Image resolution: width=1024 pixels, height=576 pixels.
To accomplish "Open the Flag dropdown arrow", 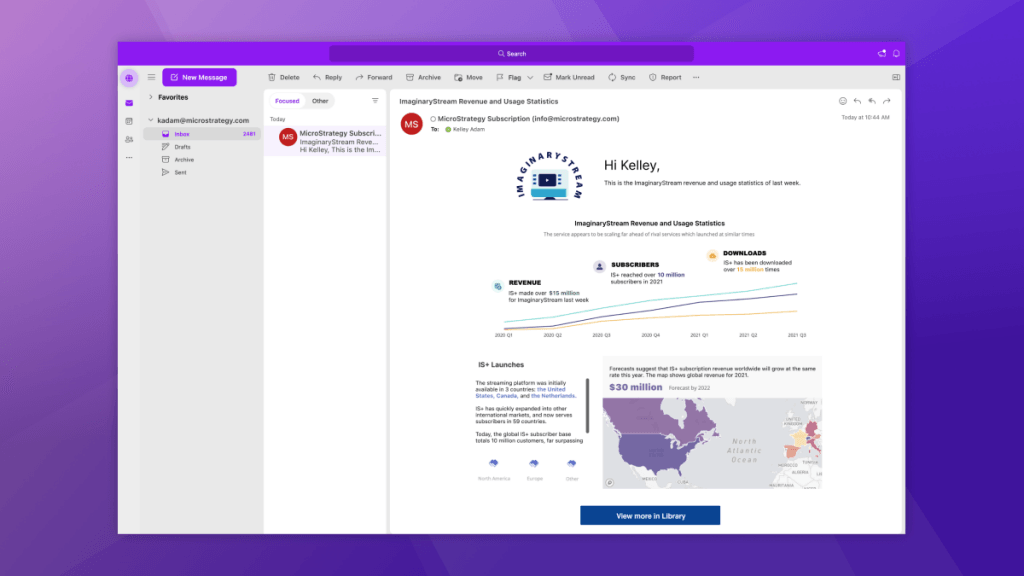I will (x=531, y=77).
